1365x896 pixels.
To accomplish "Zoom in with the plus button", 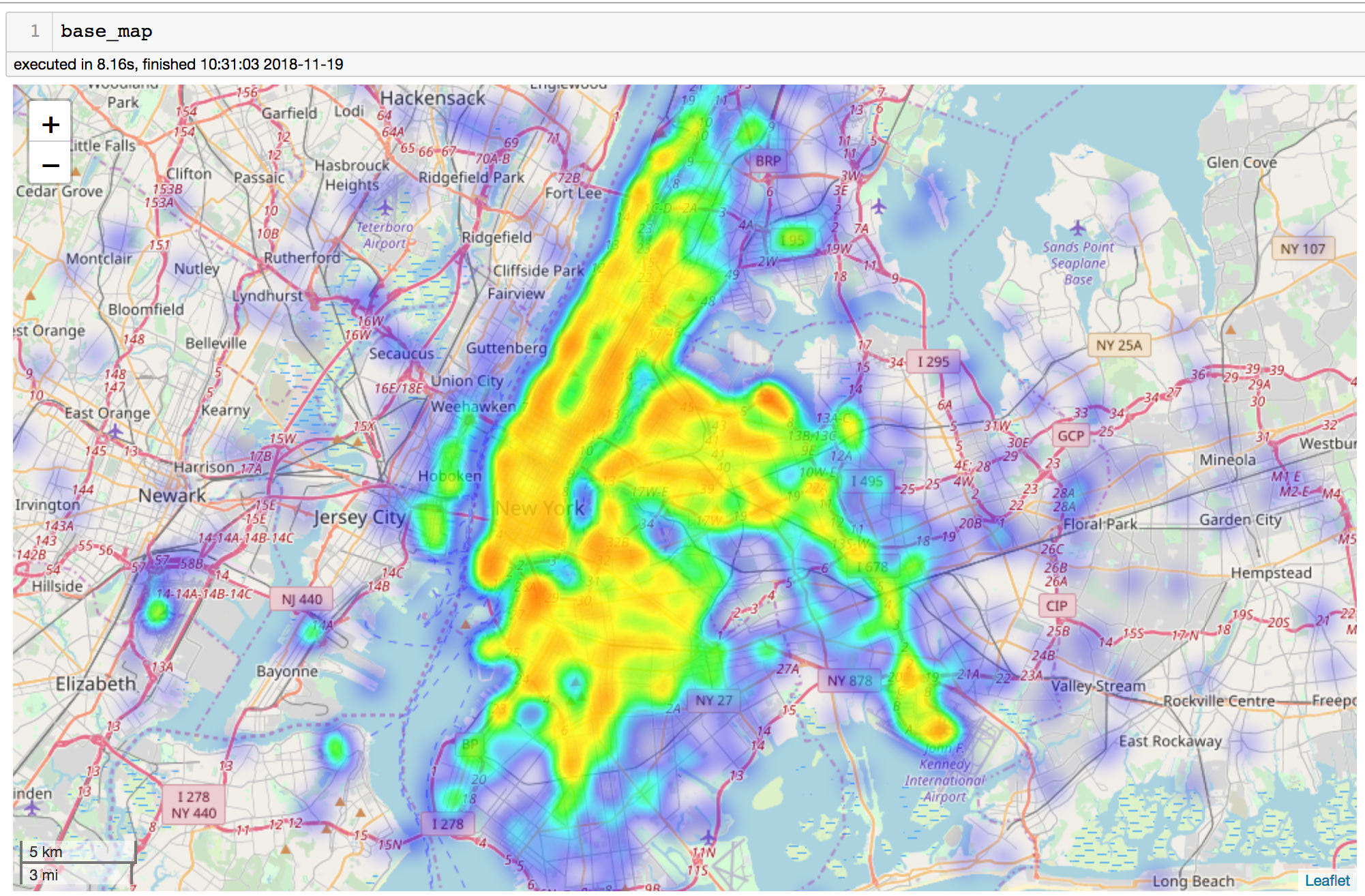I will [50, 125].
